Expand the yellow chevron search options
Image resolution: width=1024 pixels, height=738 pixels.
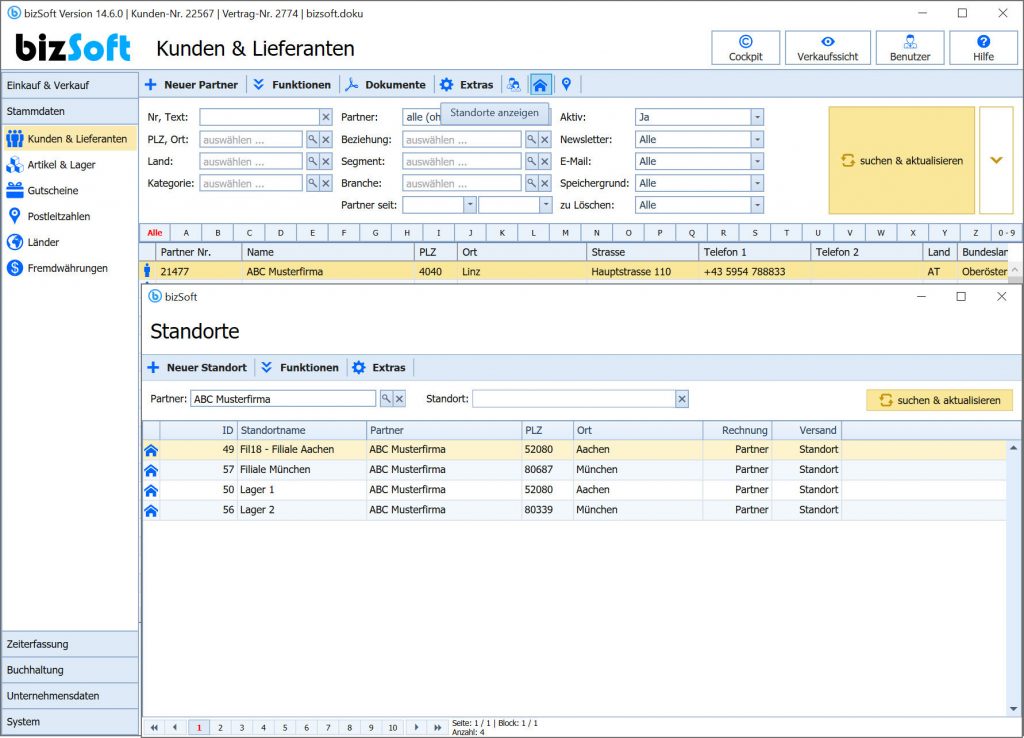[996, 161]
